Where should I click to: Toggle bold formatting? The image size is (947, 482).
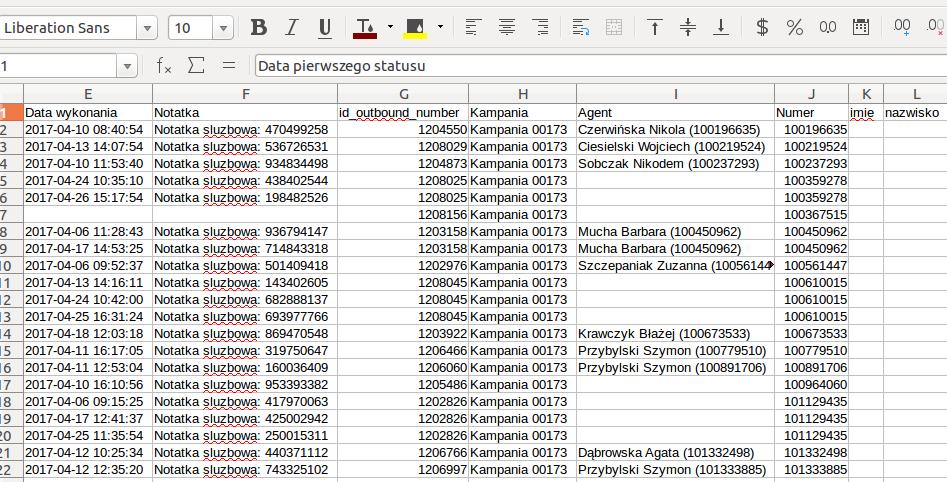pyautogui.click(x=258, y=28)
